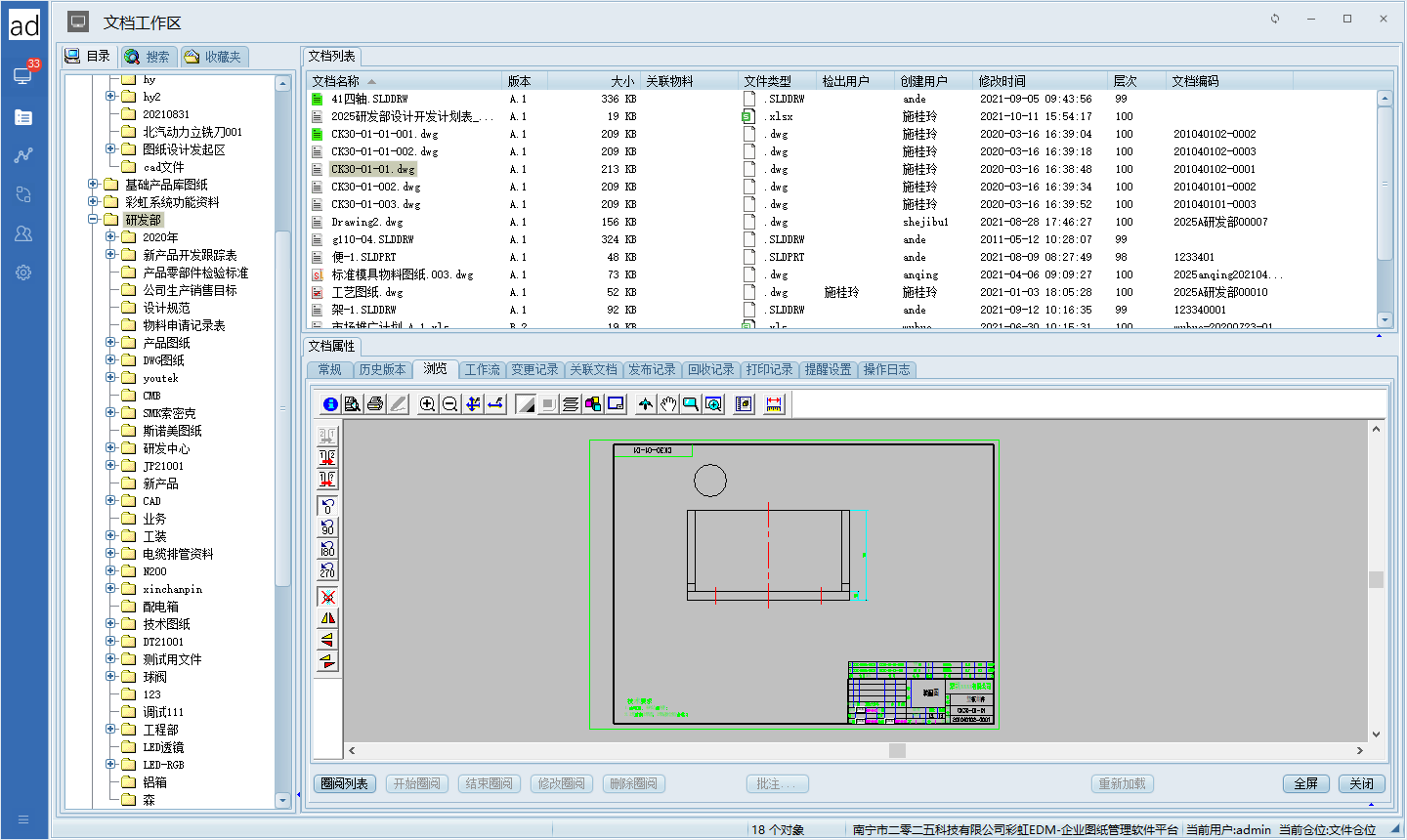Open the 工作流 tab
Image resolution: width=1407 pixels, height=840 pixels.
[482, 369]
